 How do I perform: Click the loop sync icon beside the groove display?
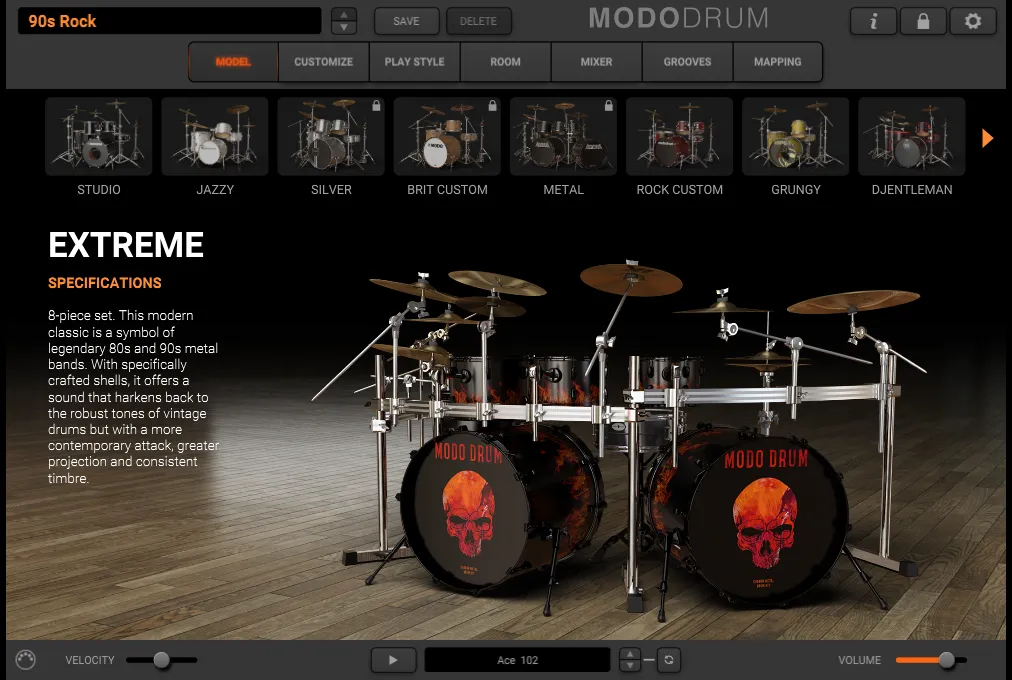[669, 660]
